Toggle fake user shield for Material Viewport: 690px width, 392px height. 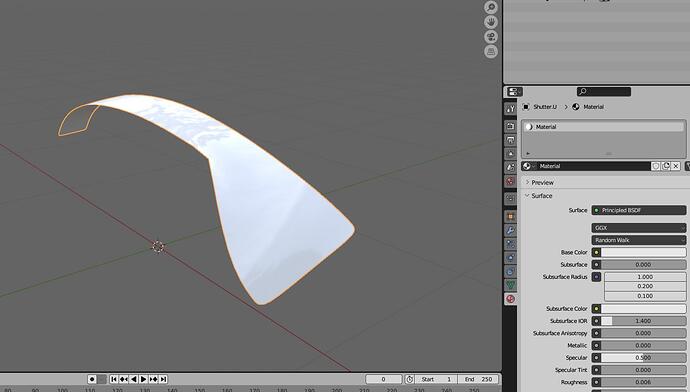(656, 166)
